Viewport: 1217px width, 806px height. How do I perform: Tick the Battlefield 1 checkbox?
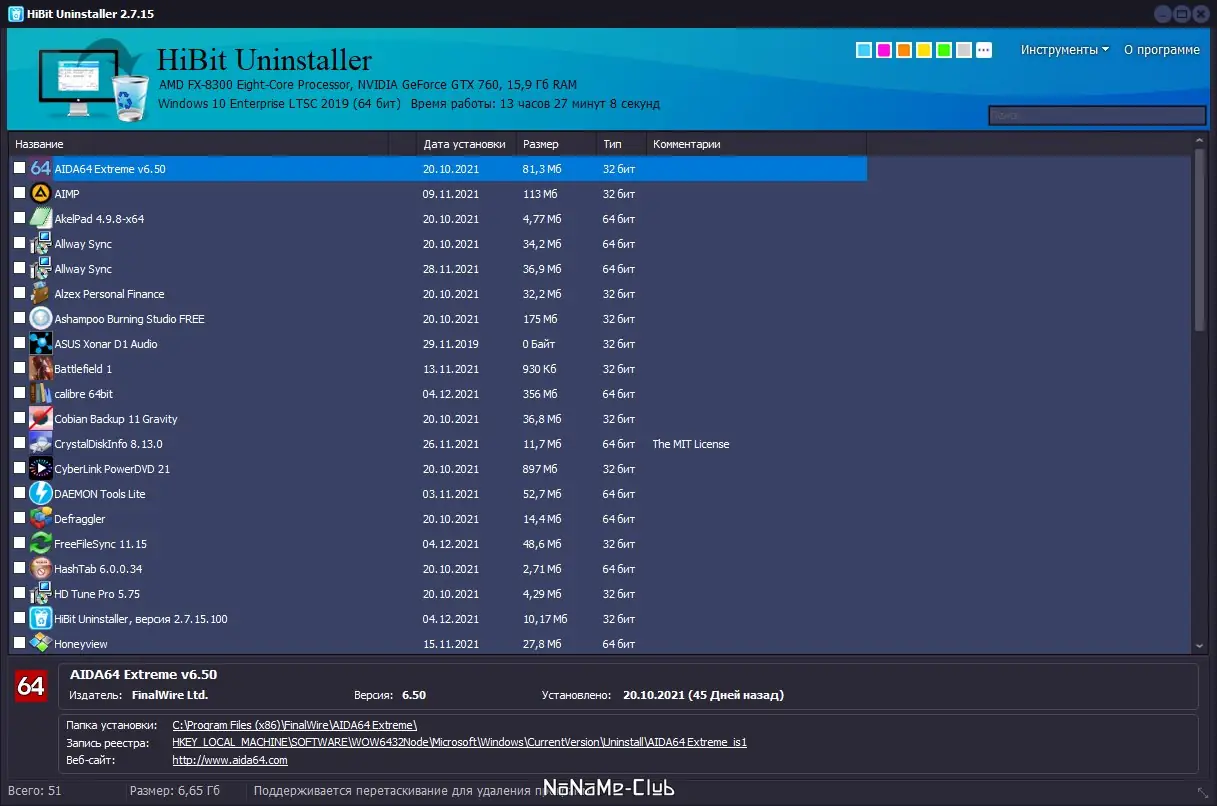click(19, 368)
